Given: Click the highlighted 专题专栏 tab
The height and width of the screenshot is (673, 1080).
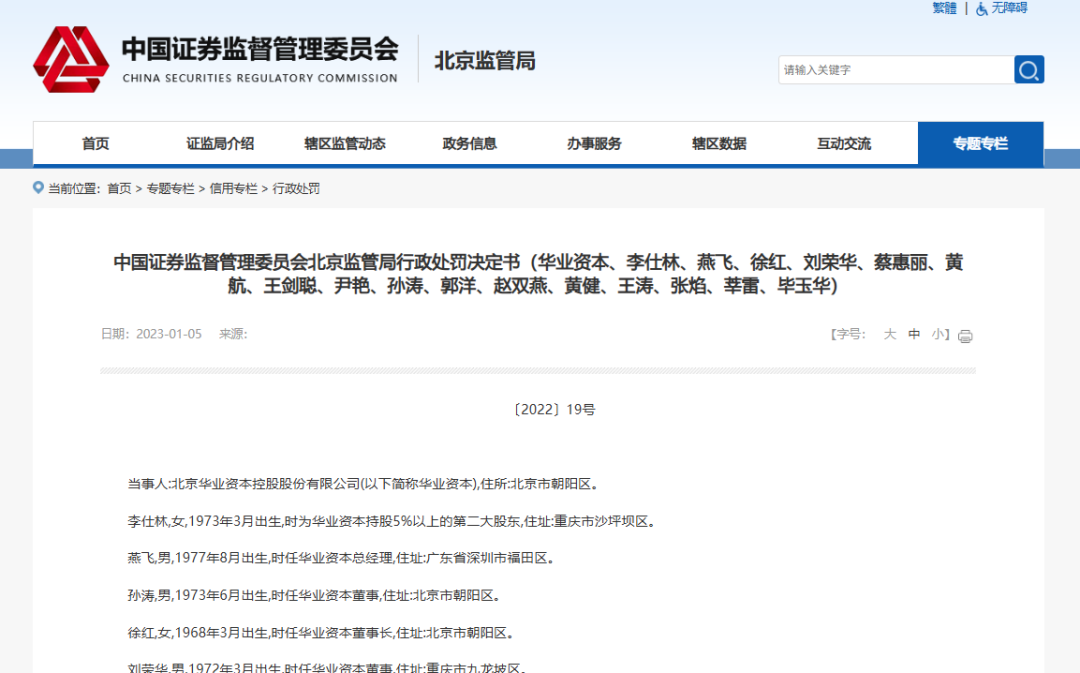Looking at the screenshot, I should (980, 144).
